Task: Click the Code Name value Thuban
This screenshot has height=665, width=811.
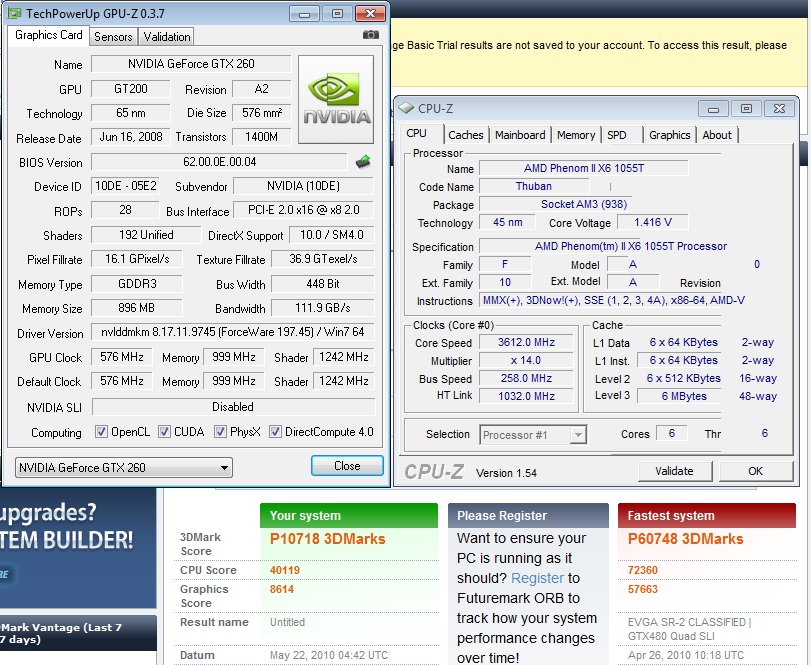Action: click(x=534, y=186)
